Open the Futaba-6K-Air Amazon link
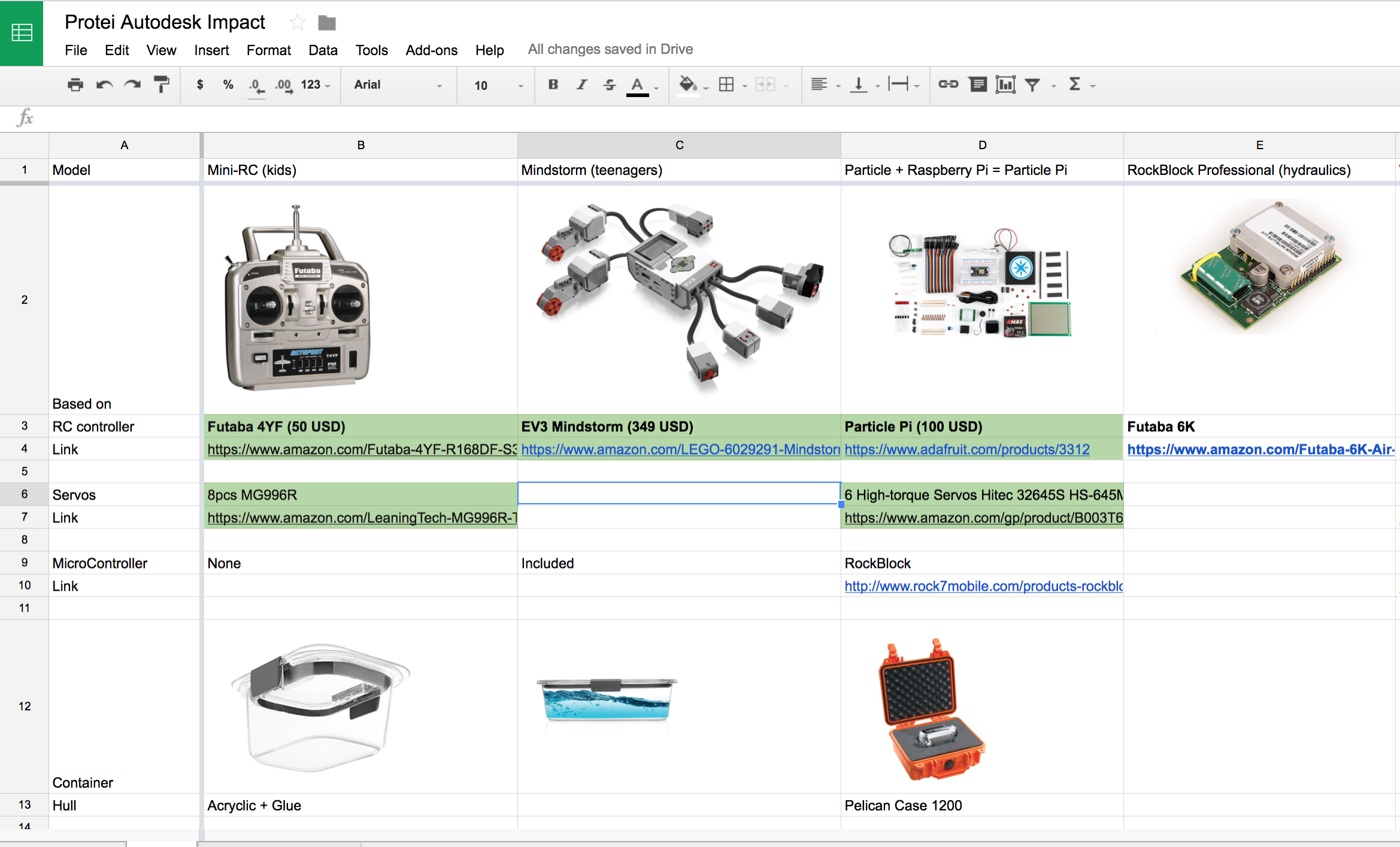Viewport: 1400px width, 847px height. (1260, 449)
